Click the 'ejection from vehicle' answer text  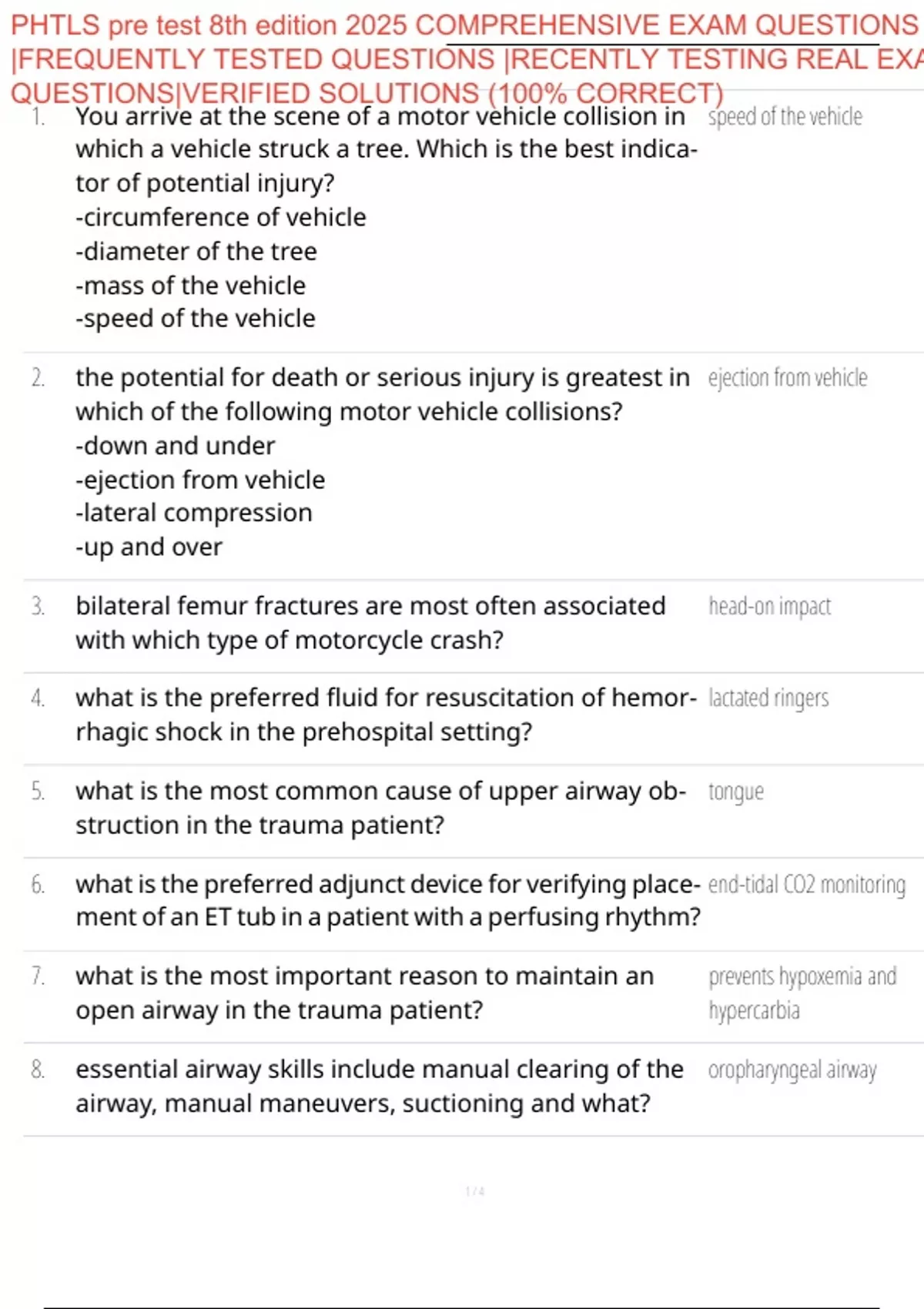click(787, 378)
